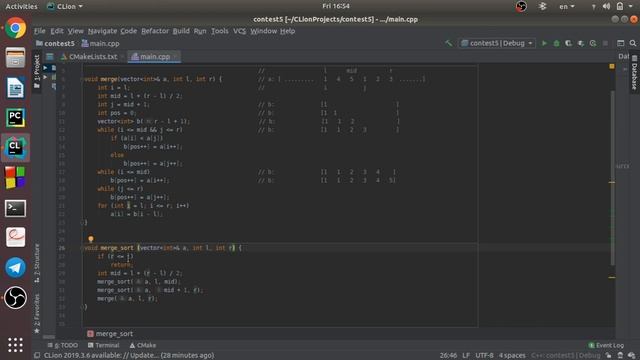The height and width of the screenshot is (360, 640).
Task: Toggle the 6: TODO tool window
Action: (62, 345)
